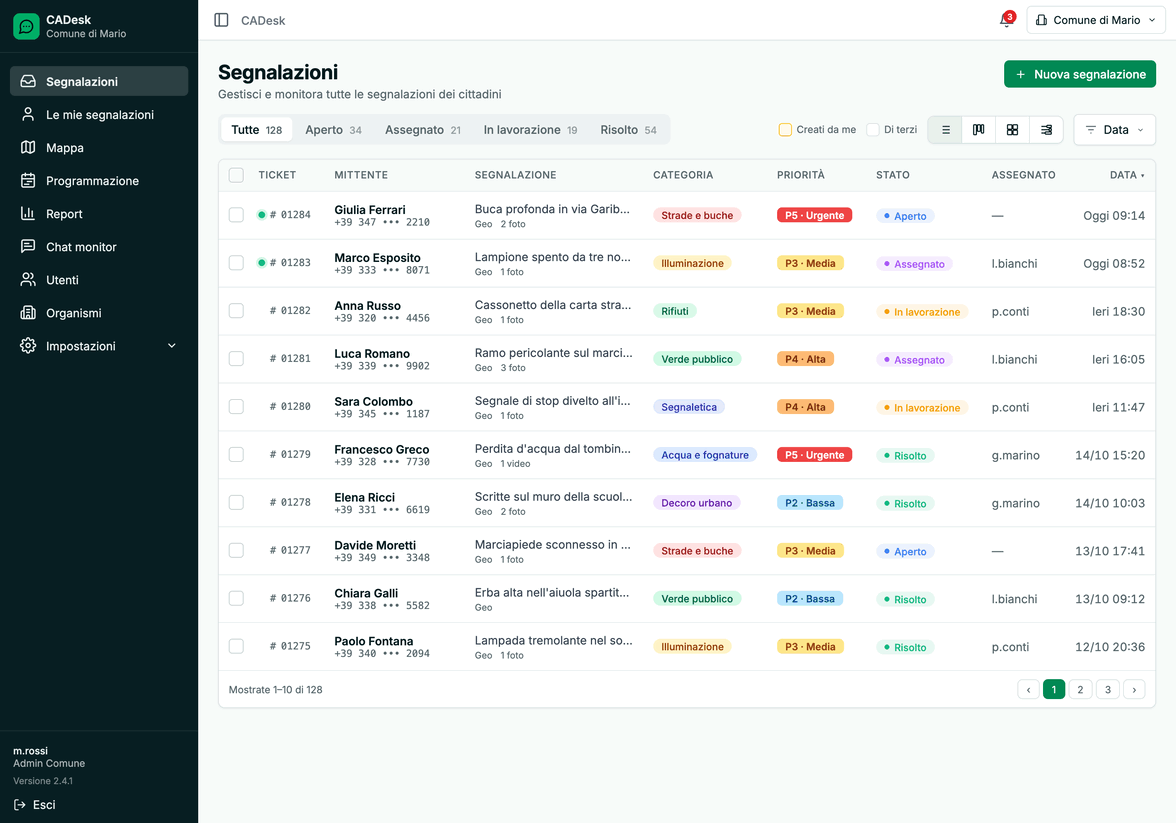1176x823 pixels.
Task: Click the Nuova segnalazione button
Action: [1080, 74]
